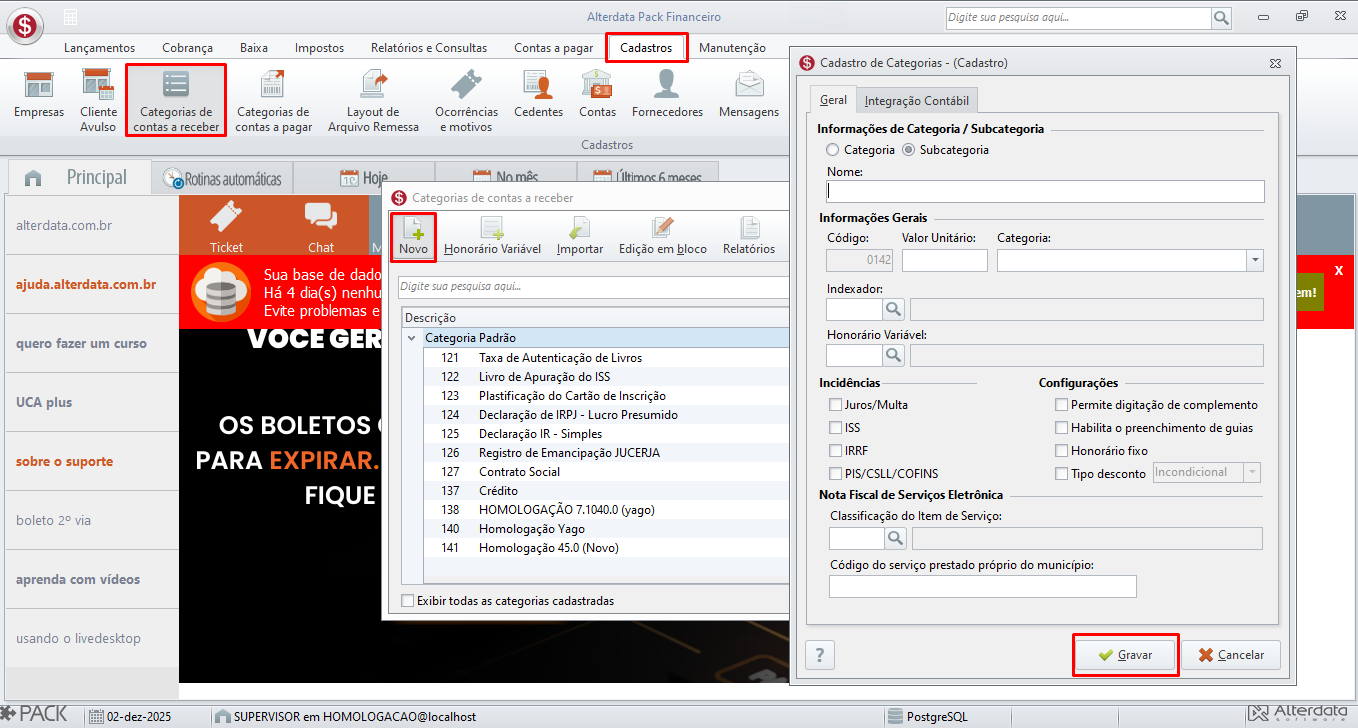Open the Relatórios e Consultas menu

[x=428, y=48]
